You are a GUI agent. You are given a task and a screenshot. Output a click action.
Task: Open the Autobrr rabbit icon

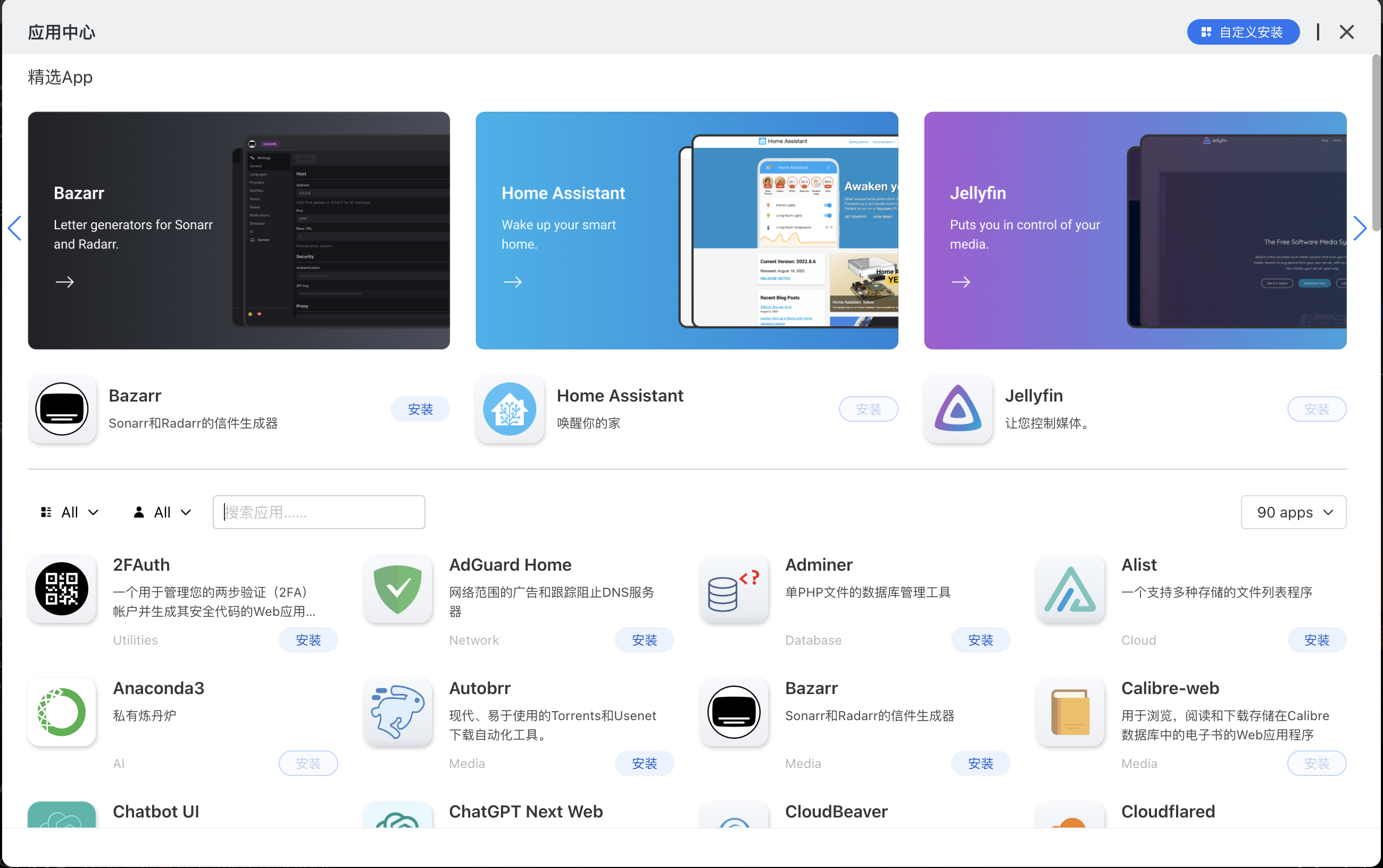(x=397, y=712)
